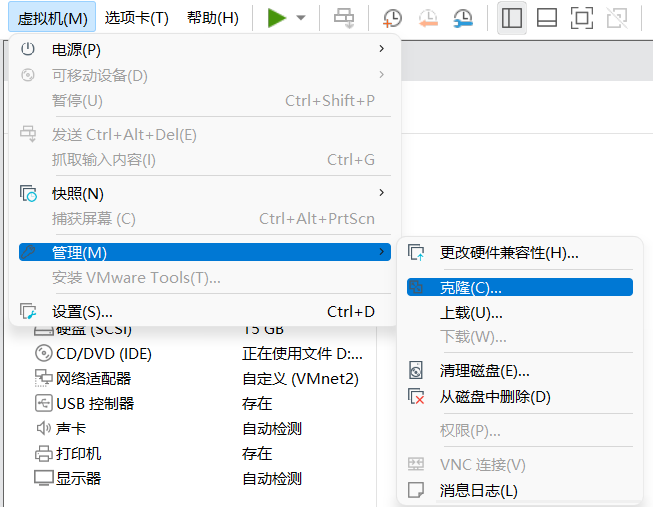Click the snapshot icon beside 快照(N)
The image size is (653, 507).
(x=28, y=193)
